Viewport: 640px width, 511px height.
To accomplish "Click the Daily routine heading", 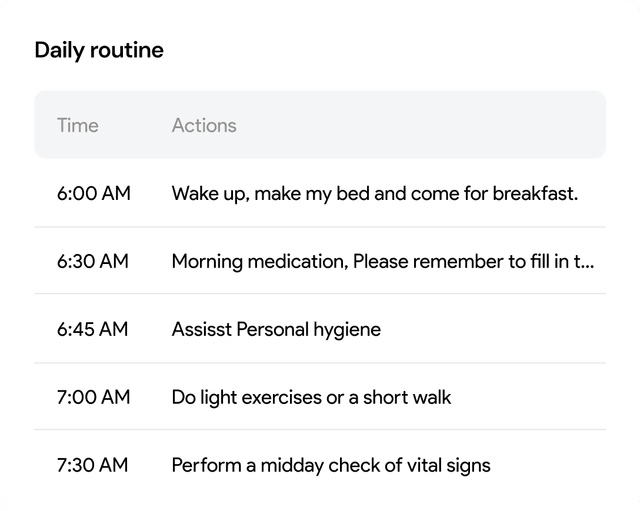I will 99,51.
